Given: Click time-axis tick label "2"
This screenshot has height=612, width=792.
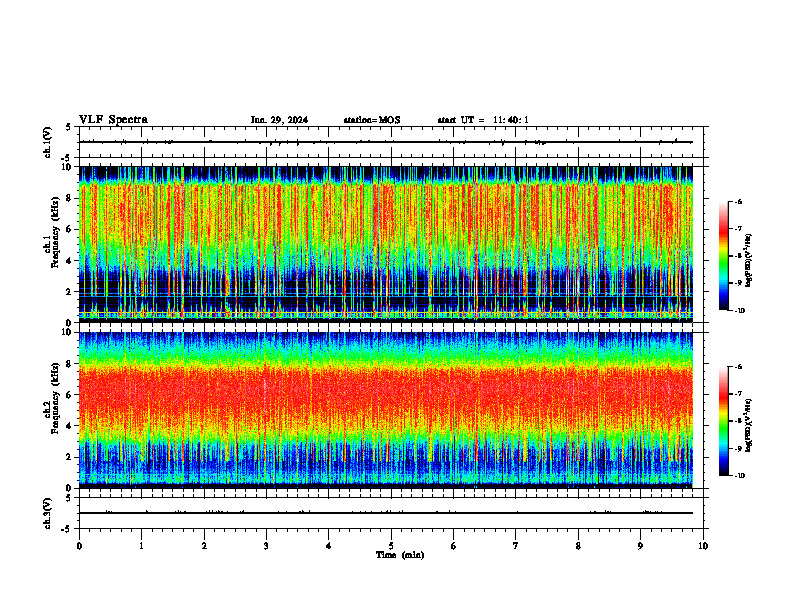Looking at the screenshot, I should tap(204, 546).
